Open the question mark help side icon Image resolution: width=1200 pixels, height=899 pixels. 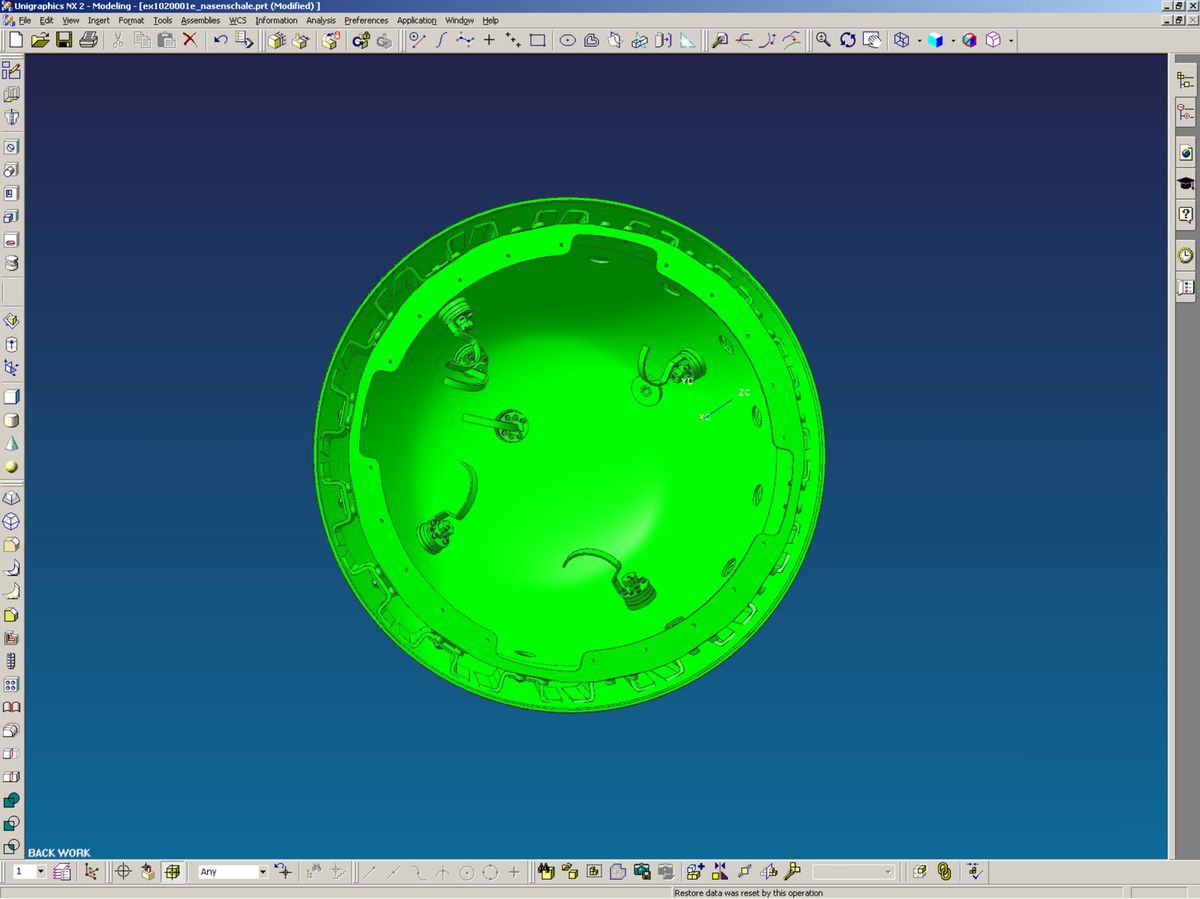point(1186,215)
